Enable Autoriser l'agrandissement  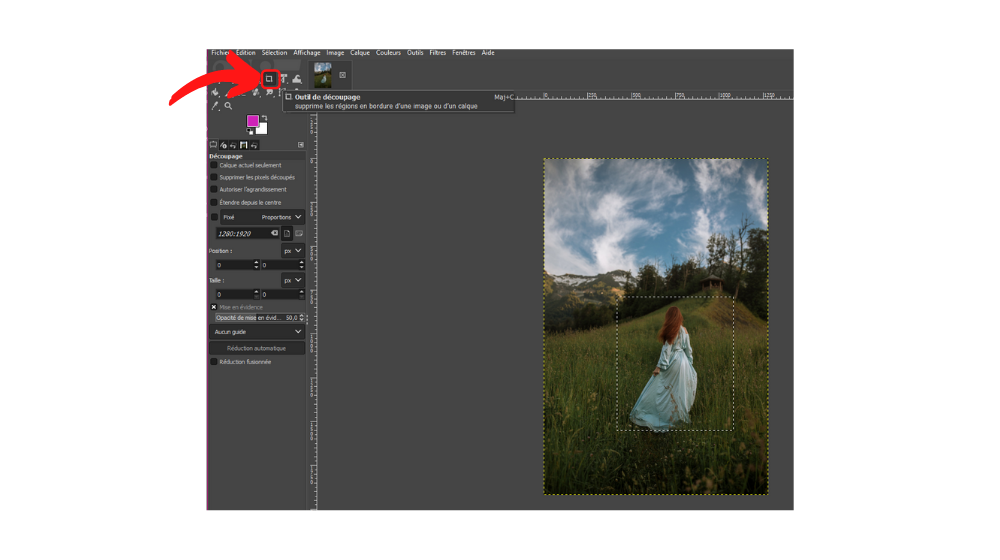tap(214, 189)
